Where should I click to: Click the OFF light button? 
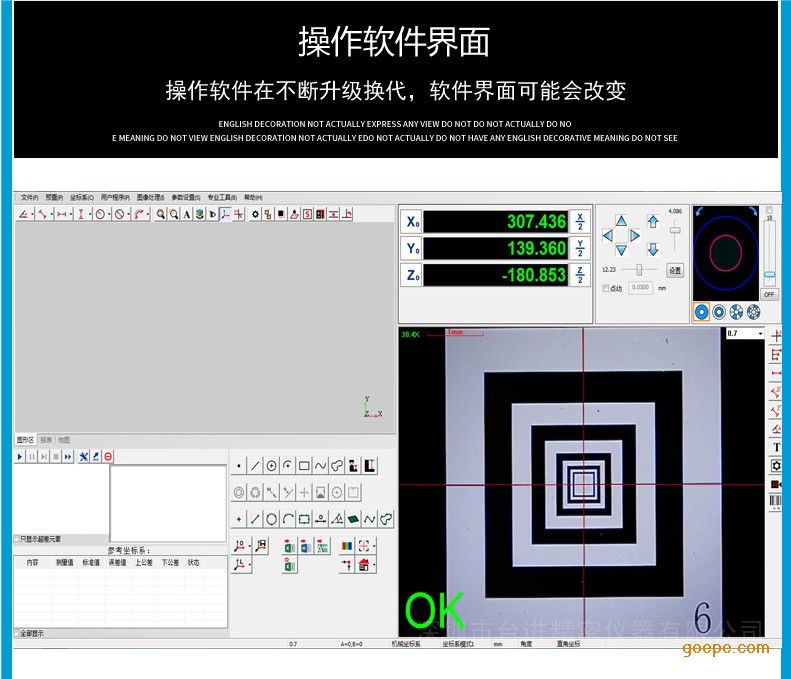click(x=769, y=295)
